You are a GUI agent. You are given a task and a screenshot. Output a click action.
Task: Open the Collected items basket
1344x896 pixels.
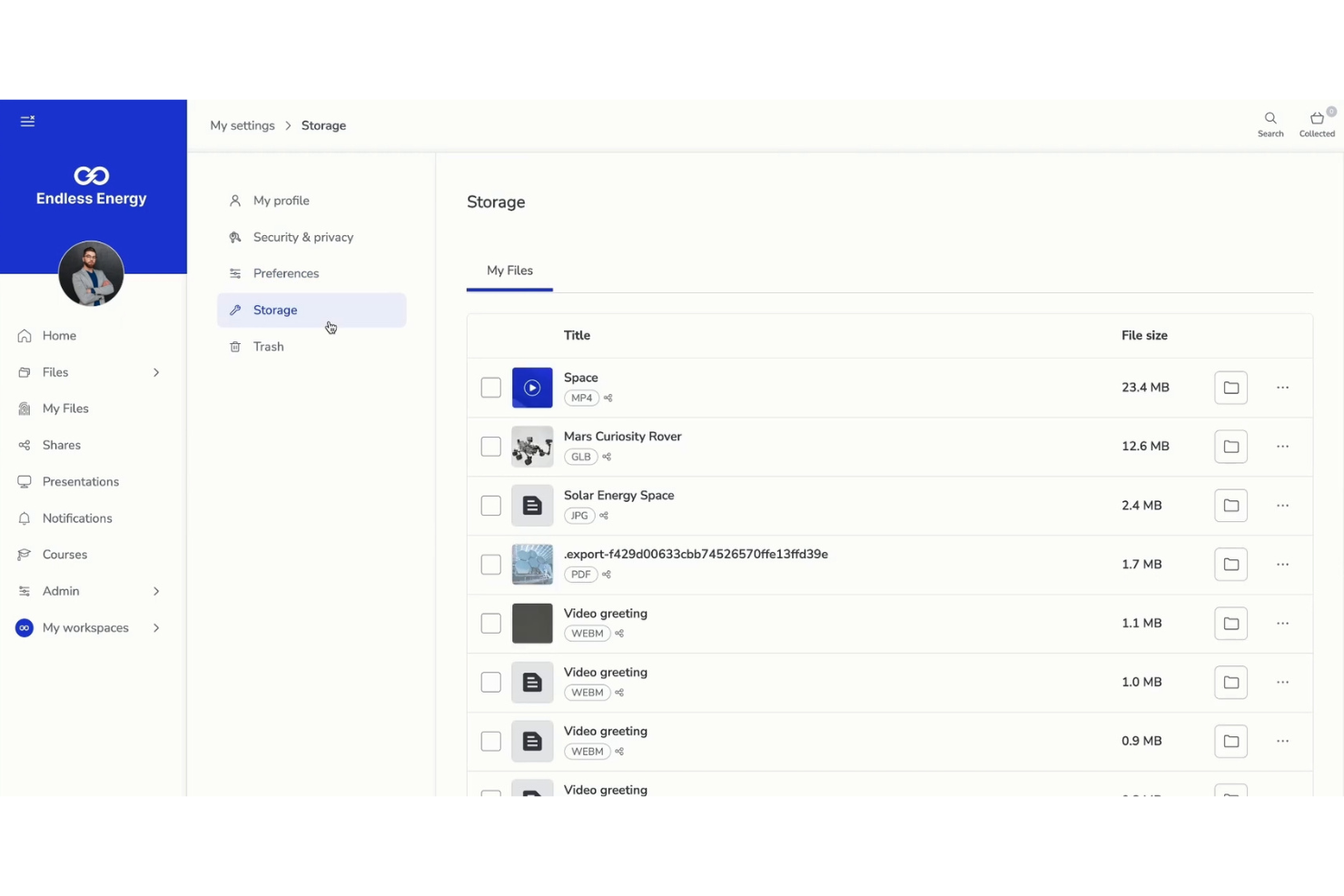[x=1317, y=119]
